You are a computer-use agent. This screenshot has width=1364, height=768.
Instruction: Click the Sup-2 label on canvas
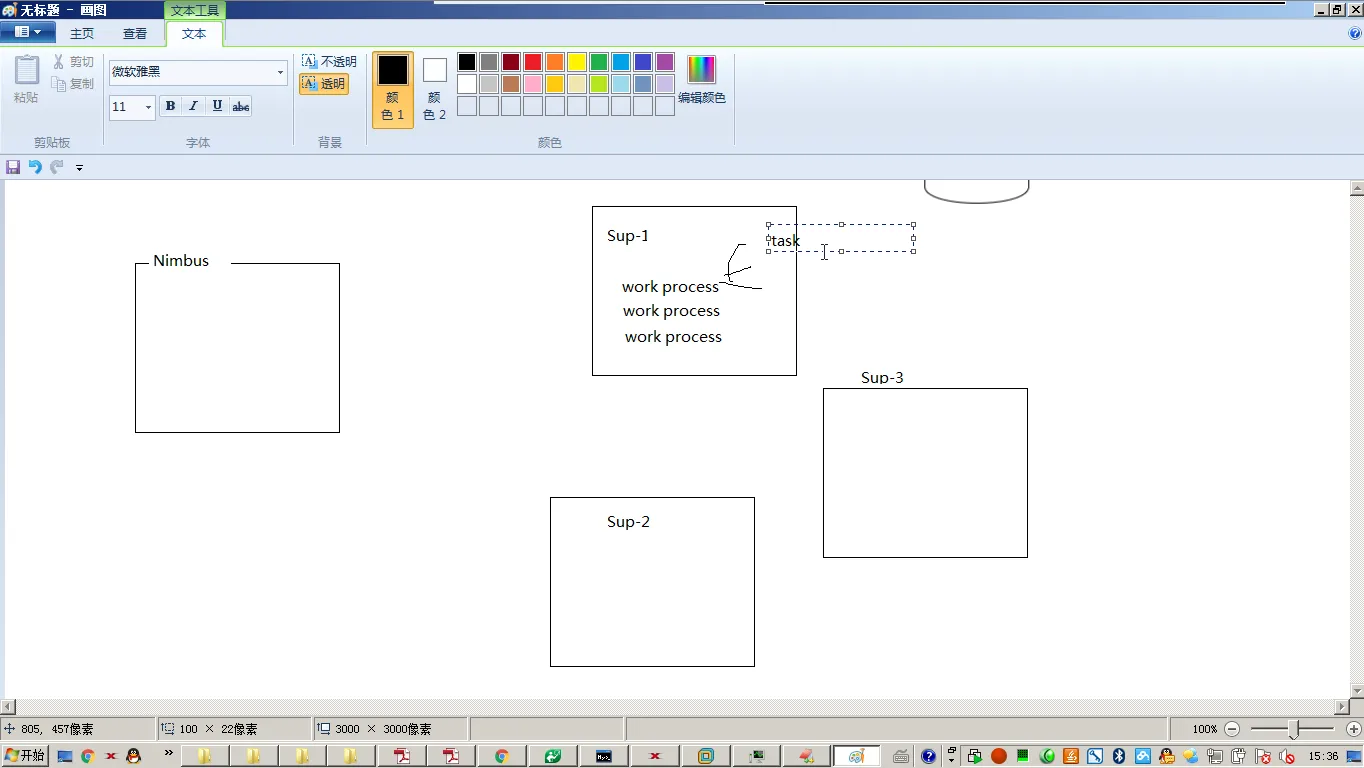(628, 522)
